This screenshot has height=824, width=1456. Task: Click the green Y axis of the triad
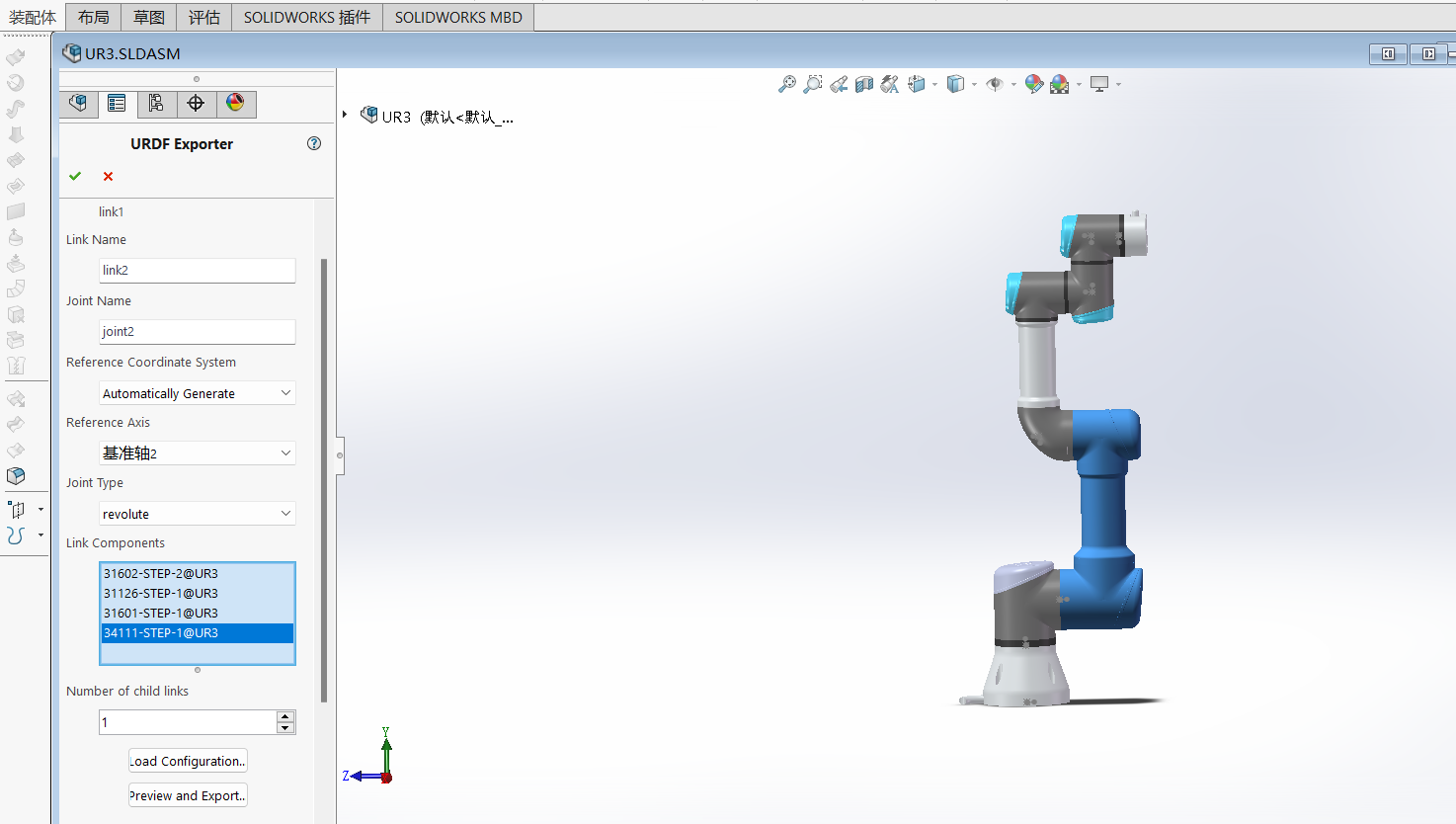[386, 751]
